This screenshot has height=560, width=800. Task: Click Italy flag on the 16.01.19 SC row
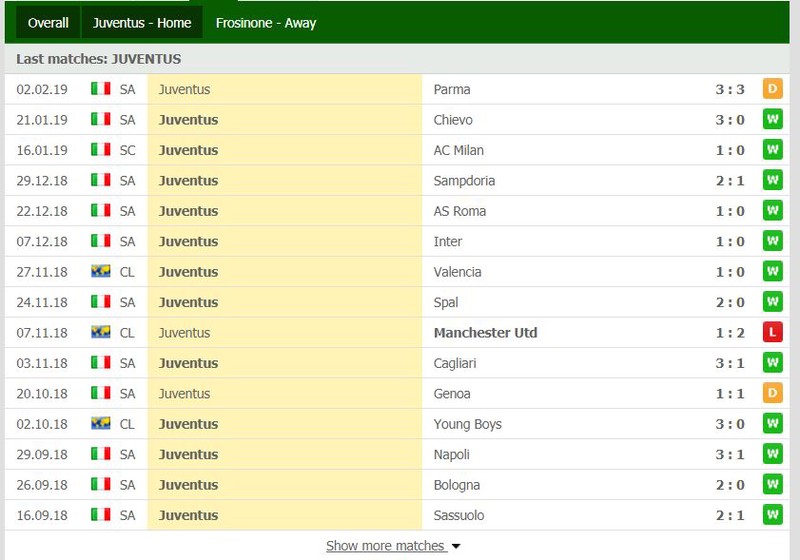101,149
